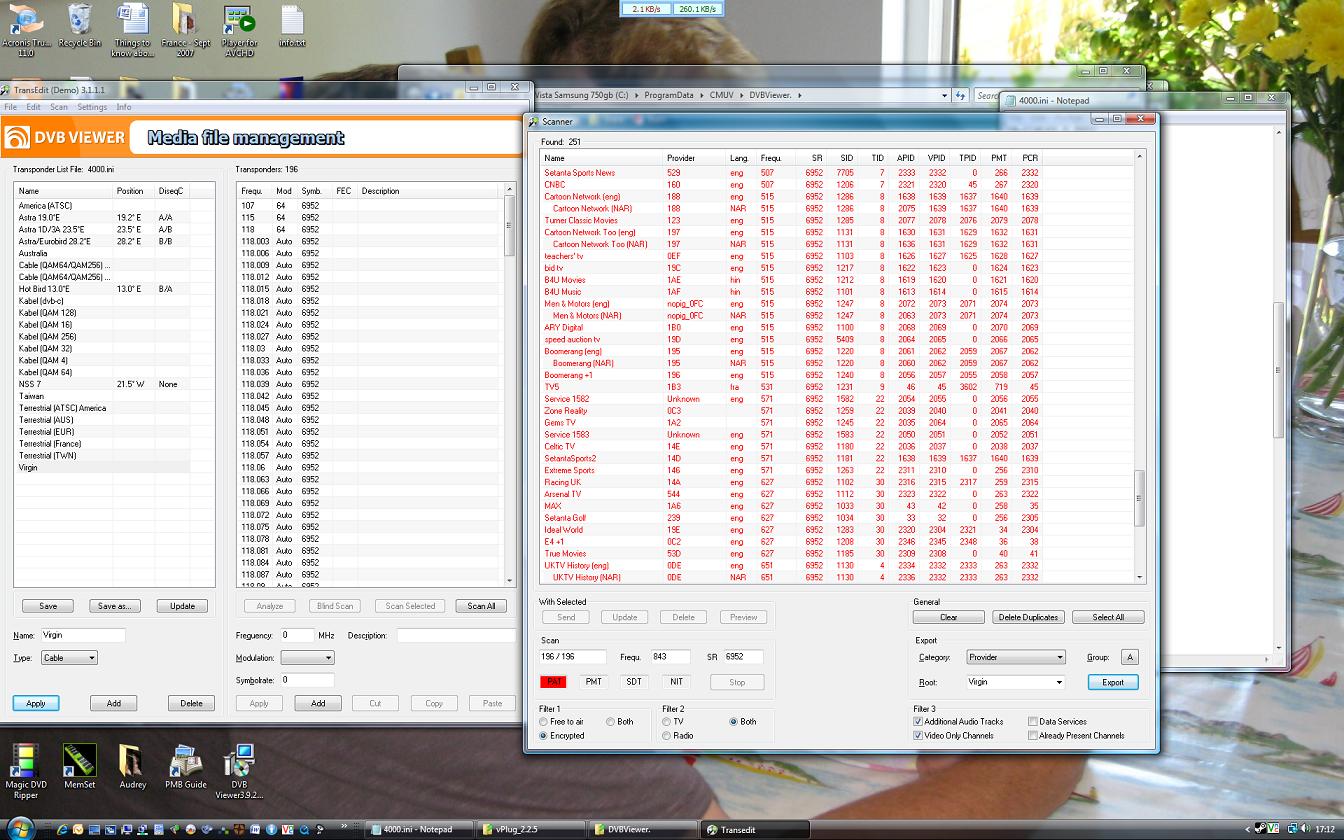Select the 'Arsenal TV' channel row
Image resolution: width=1344 pixels, height=840 pixels.
pyautogui.click(x=836, y=494)
